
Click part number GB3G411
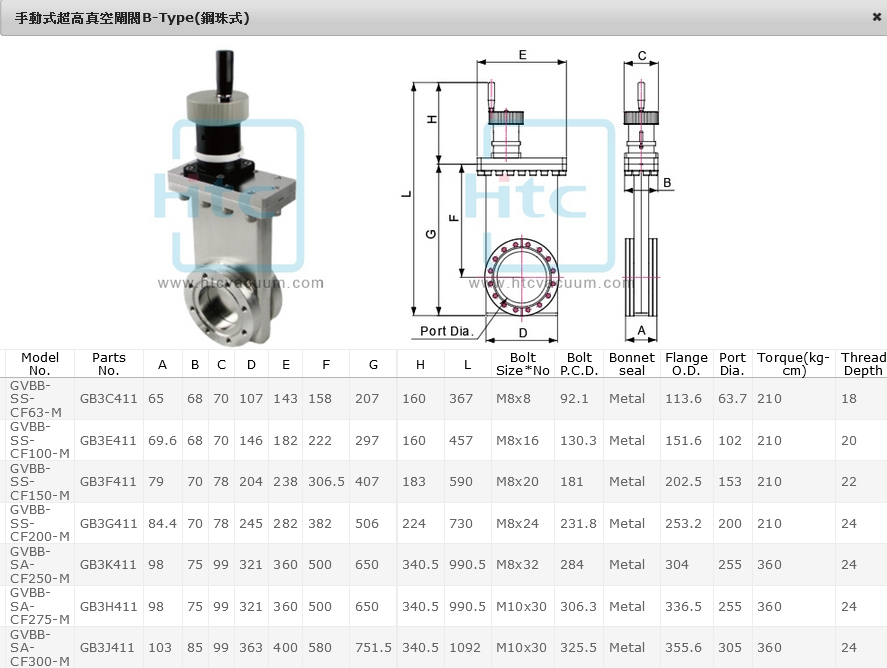pos(109,523)
